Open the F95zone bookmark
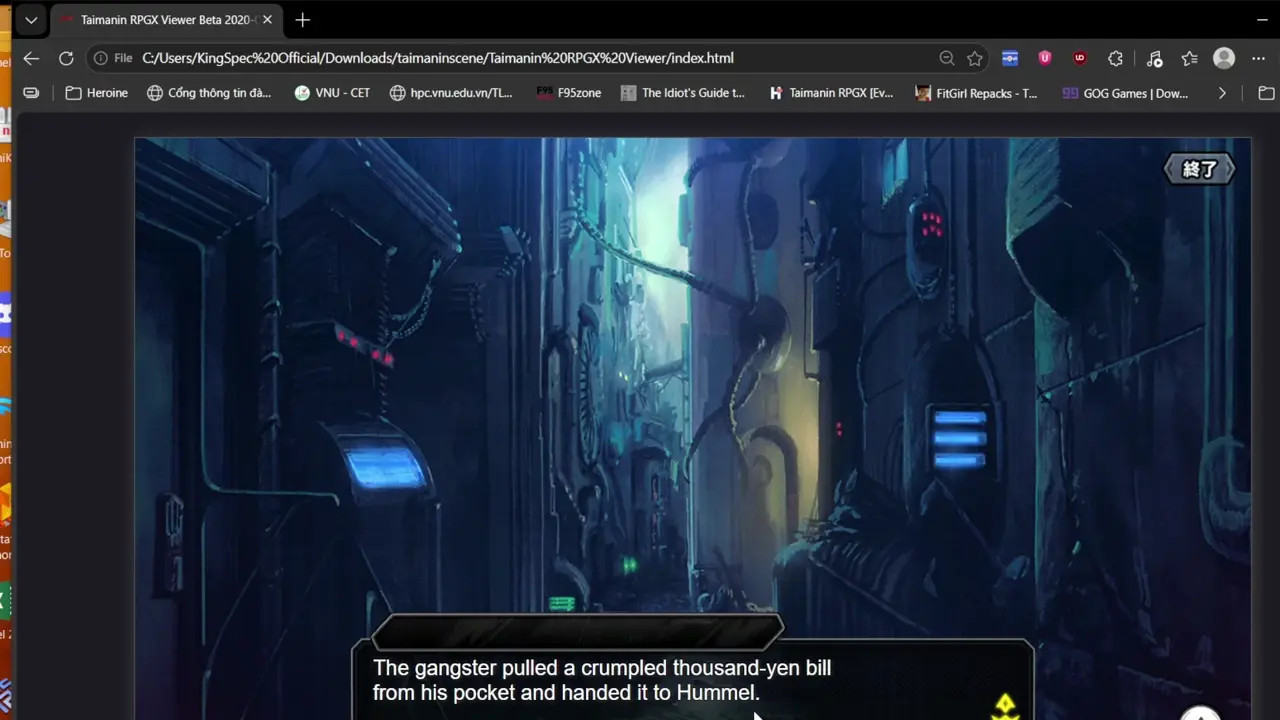 569,93
